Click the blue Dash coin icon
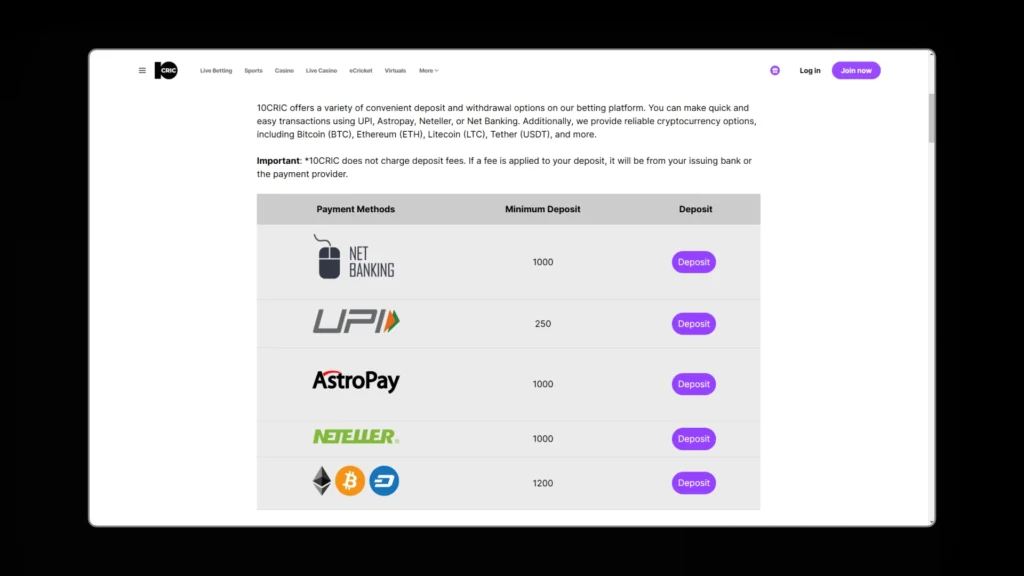This screenshot has height=576, width=1024. [384, 481]
